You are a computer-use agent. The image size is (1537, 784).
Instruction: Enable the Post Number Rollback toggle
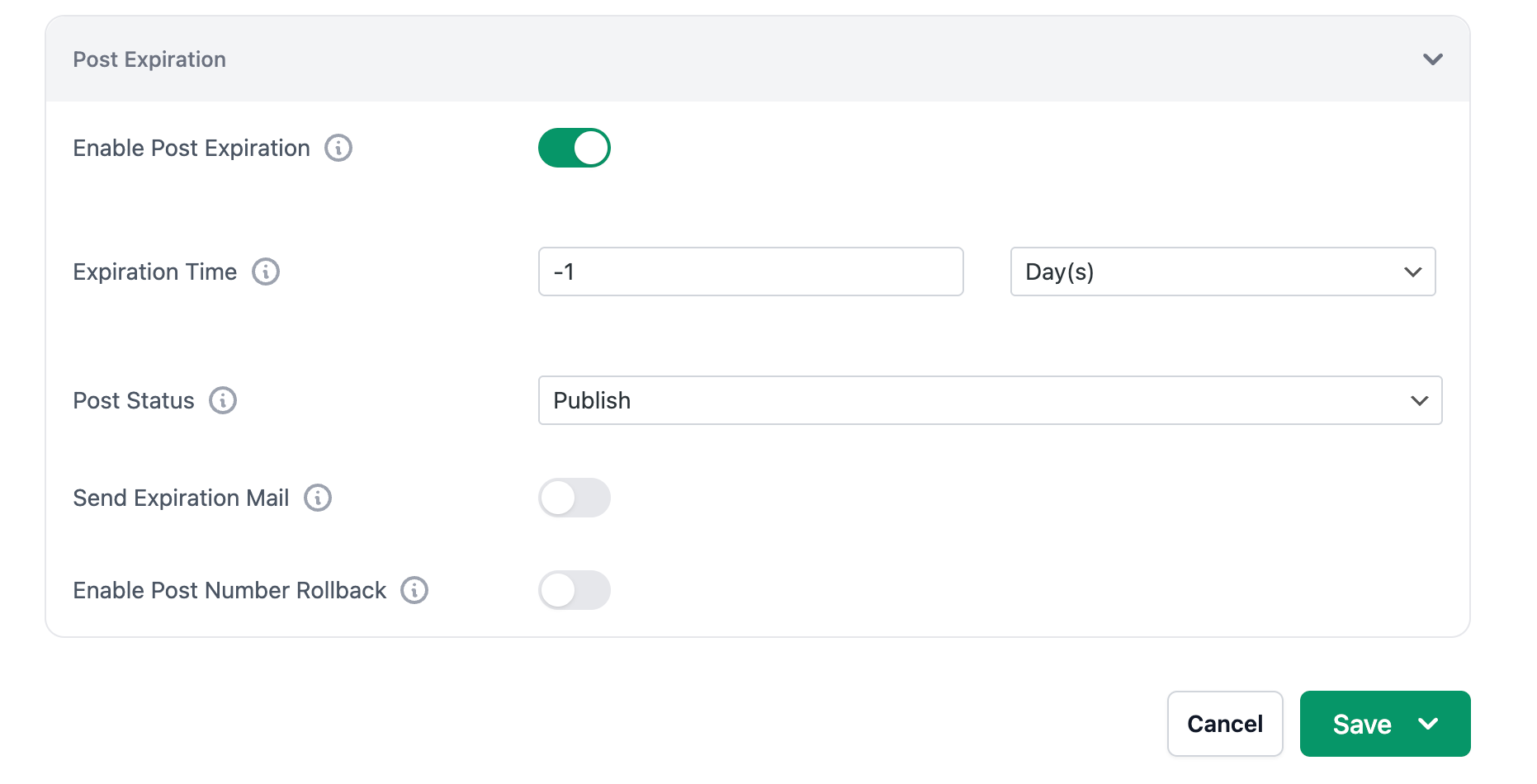click(x=575, y=590)
